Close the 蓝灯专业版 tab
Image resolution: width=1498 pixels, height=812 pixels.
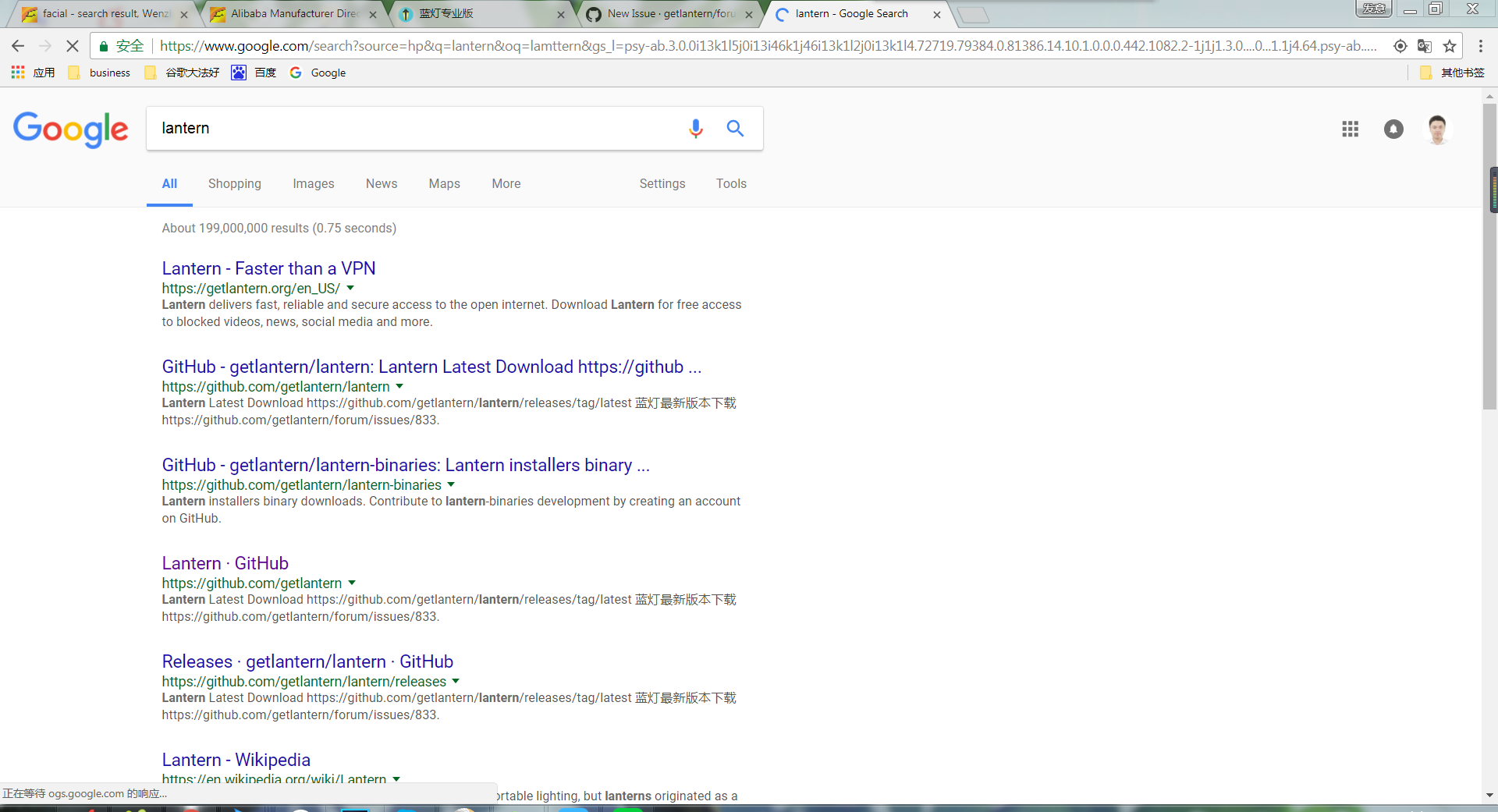pos(561,14)
